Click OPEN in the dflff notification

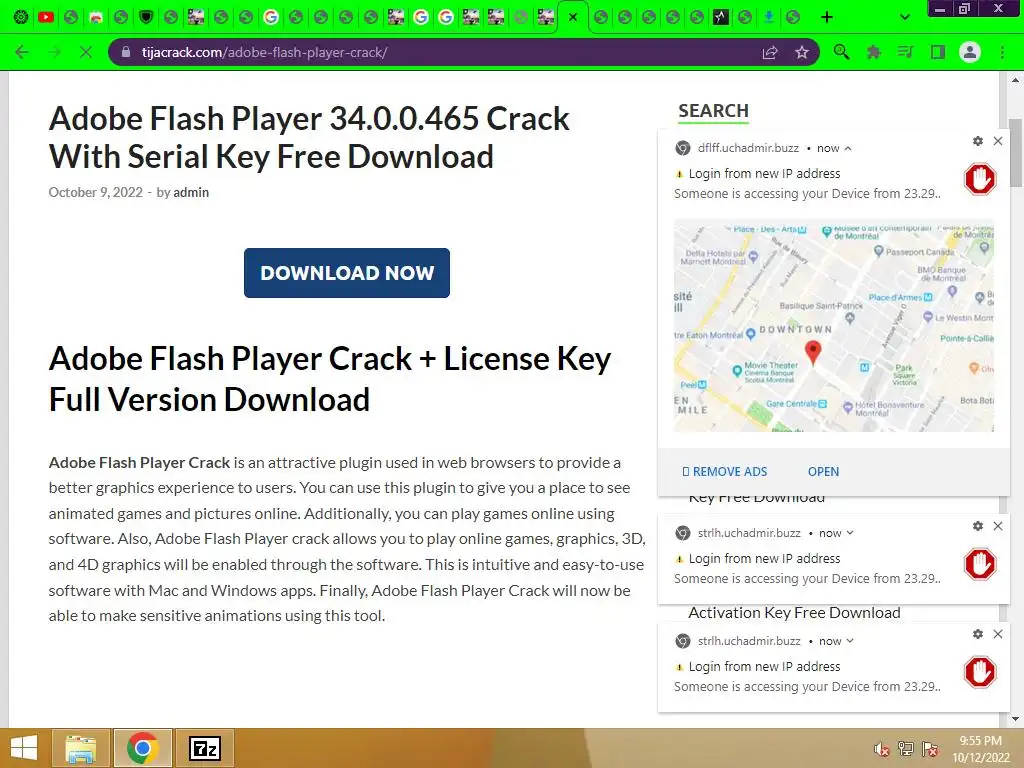tap(823, 472)
